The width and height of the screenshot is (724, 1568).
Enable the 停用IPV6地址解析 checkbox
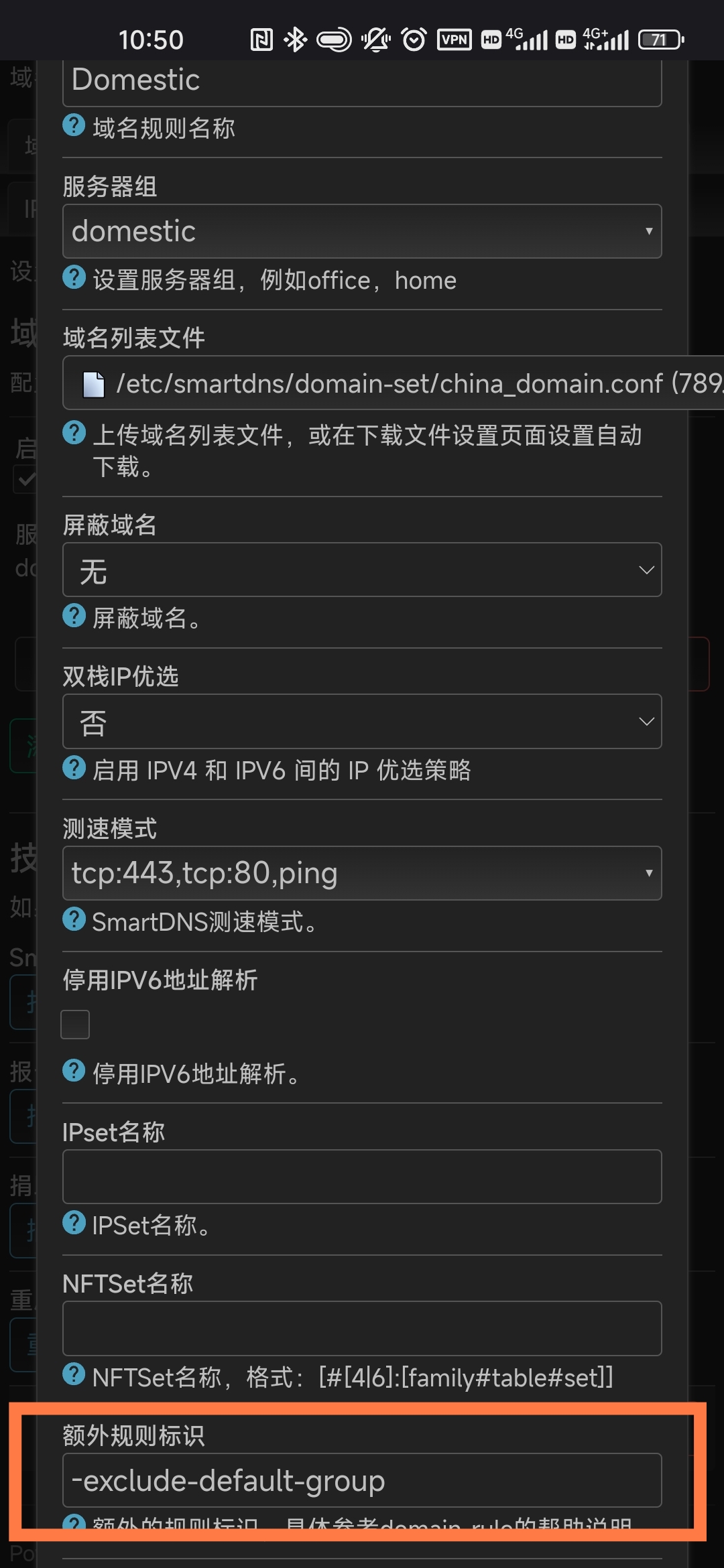75,1024
